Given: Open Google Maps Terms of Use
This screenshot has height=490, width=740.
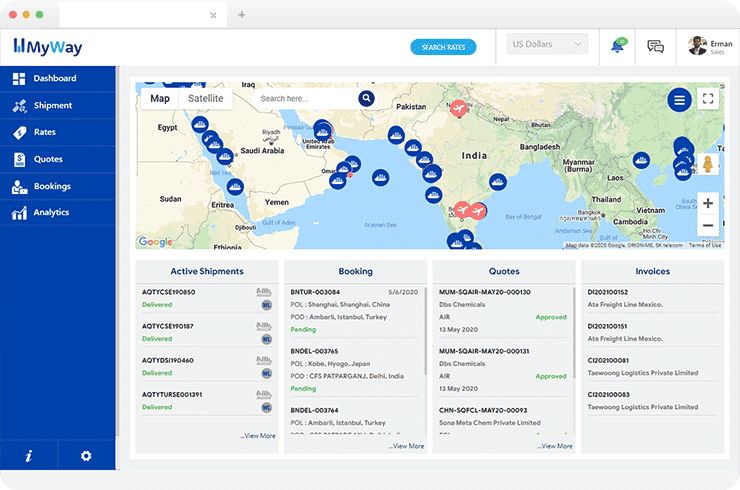Looking at the screenshot, I should 705,245.
